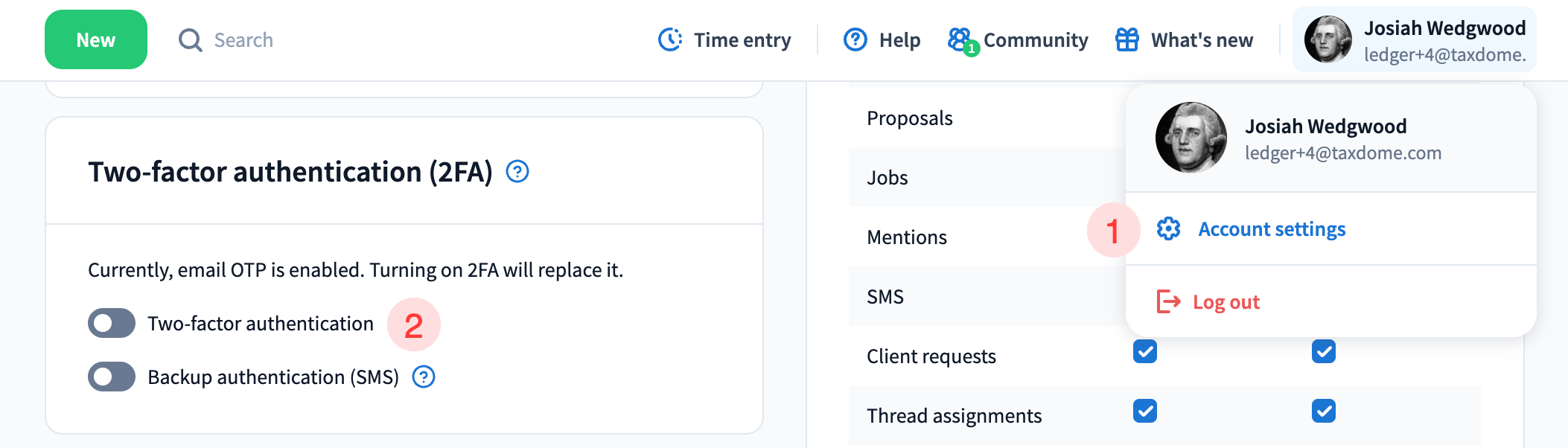Enable the Two-factor authentication toggle
Image resolution: width=1568 pixels, height=448 pixels.
[x=112, y=324]
